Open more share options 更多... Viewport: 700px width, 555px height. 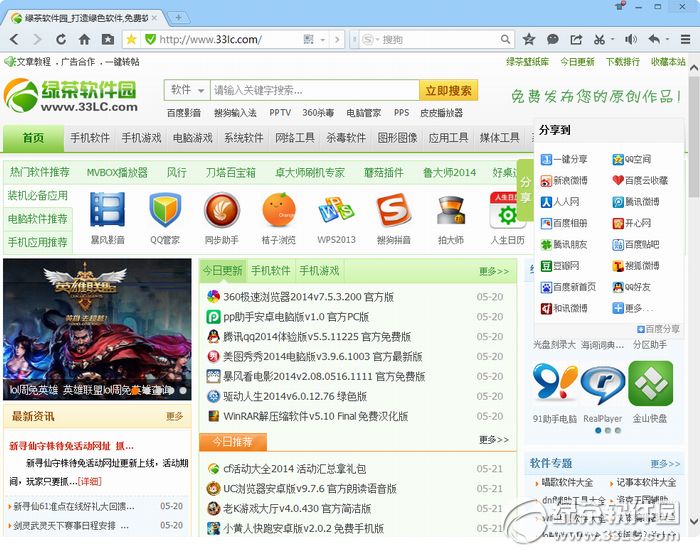pos(633,308)
